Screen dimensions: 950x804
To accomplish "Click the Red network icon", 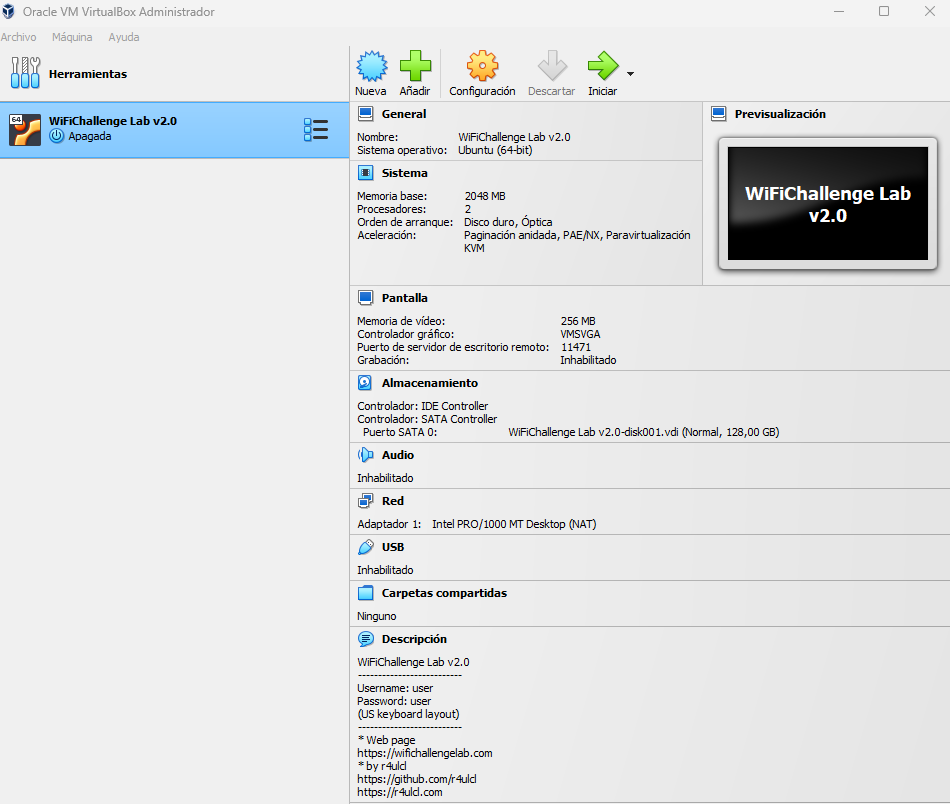I will coord(365,501).
